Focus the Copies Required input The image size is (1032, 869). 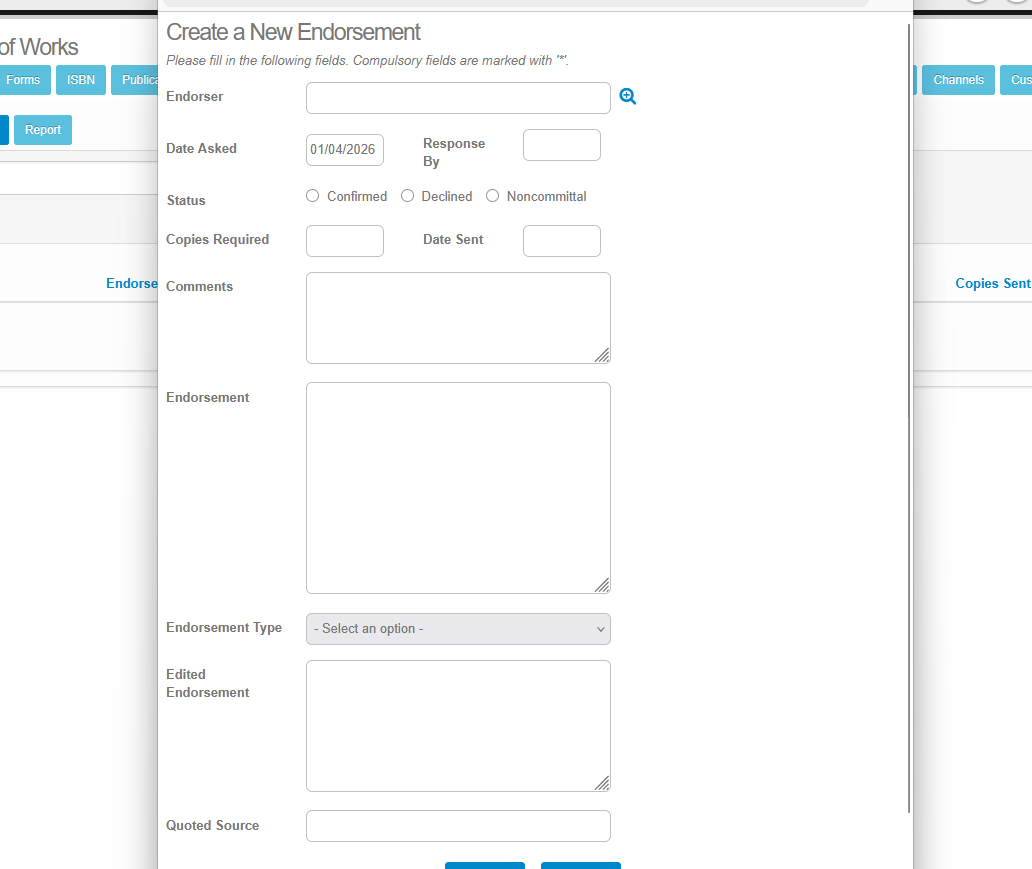(x=344, y=241)
